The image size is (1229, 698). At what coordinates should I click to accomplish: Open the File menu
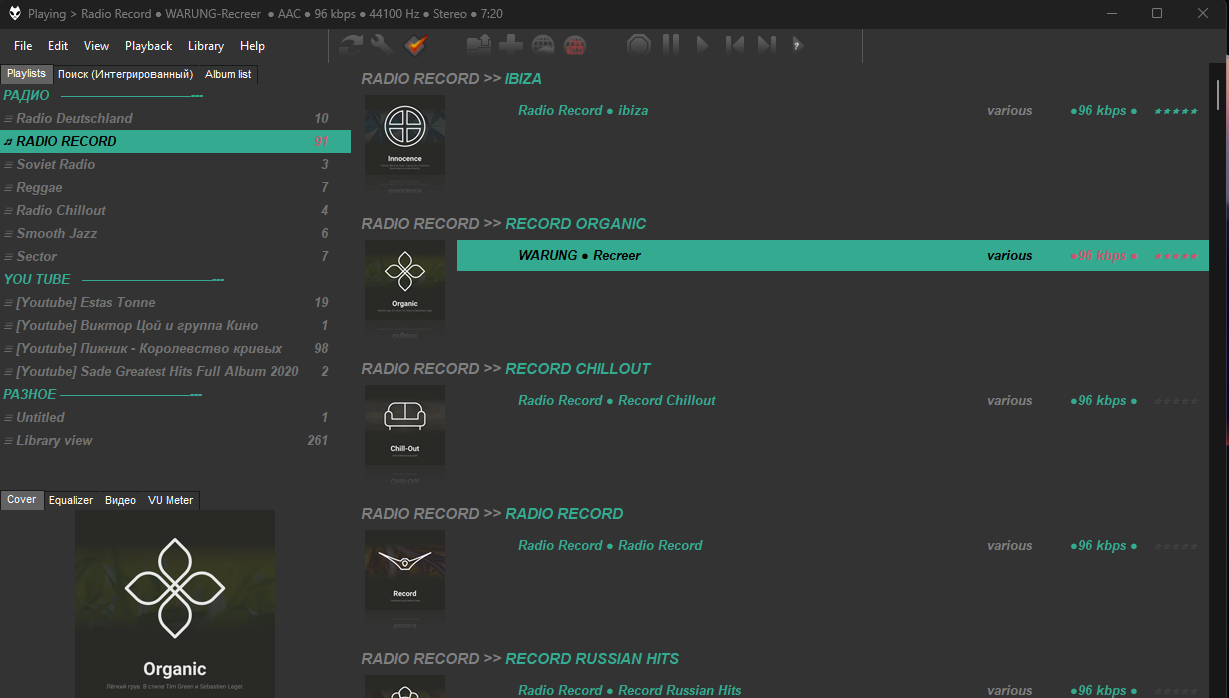pos(23,46)
